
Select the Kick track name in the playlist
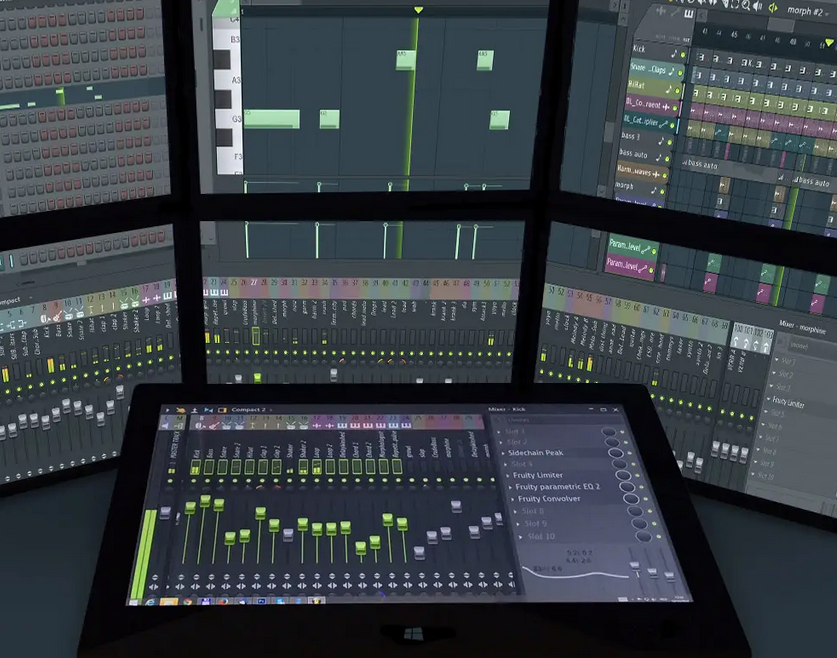(639, 49)
